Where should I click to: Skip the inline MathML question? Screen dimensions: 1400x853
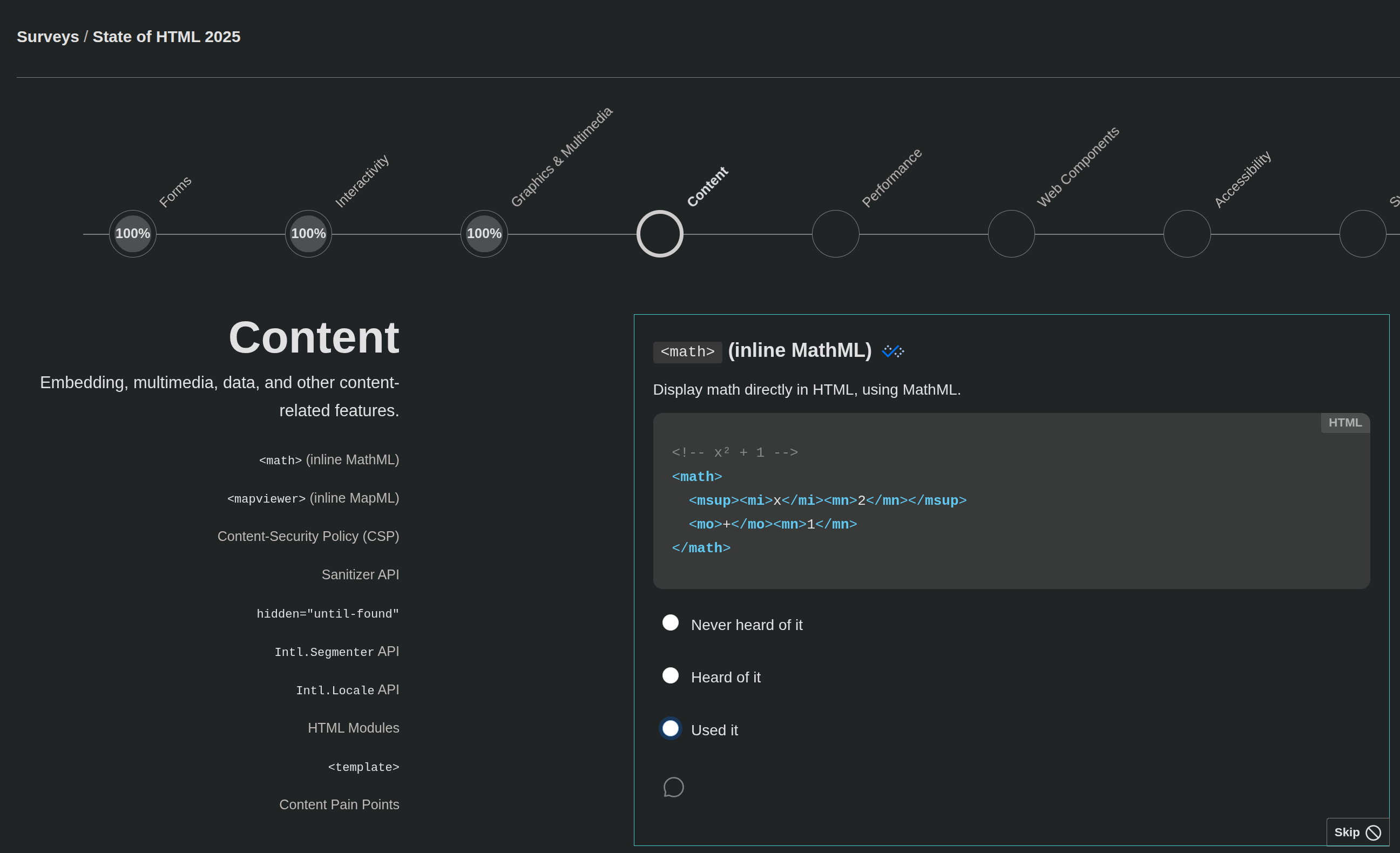[x=1357, y=832]
